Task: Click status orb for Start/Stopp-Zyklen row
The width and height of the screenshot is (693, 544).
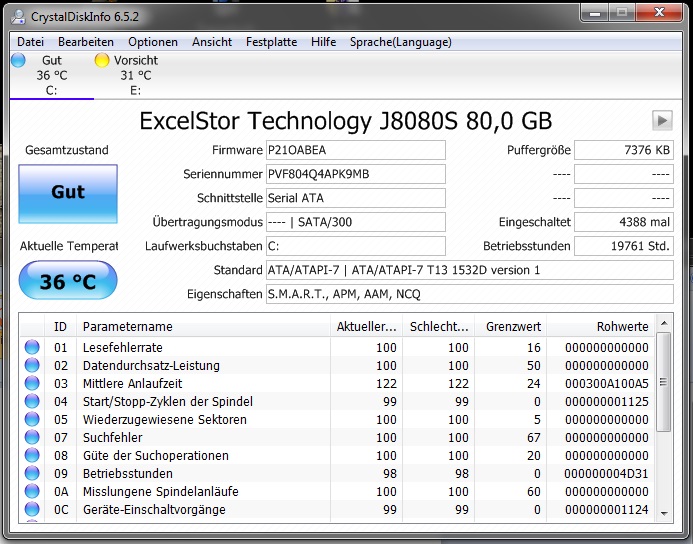Action: (x=32, y=401)
